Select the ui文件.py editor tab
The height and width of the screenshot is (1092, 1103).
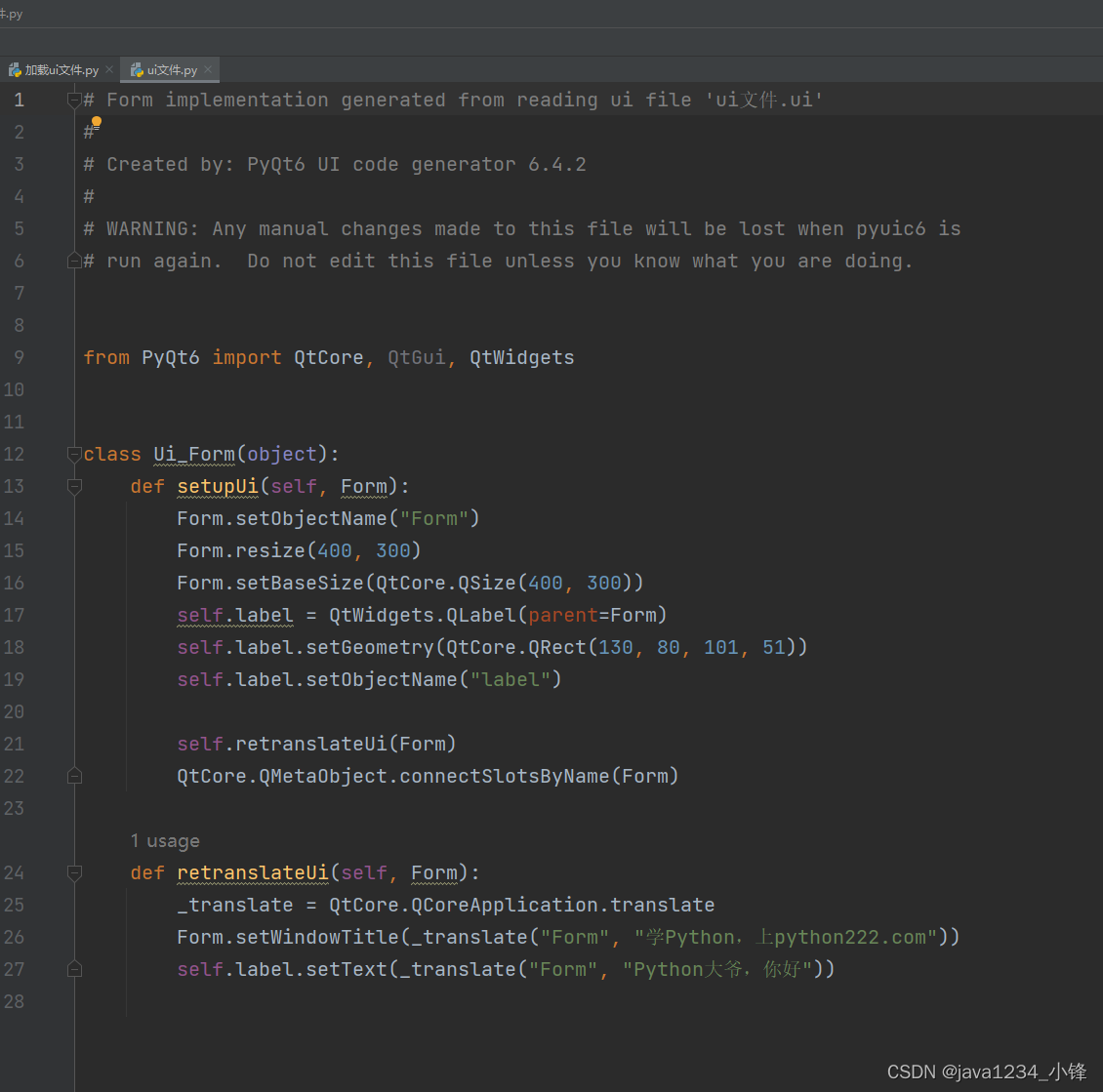[172, 69]
